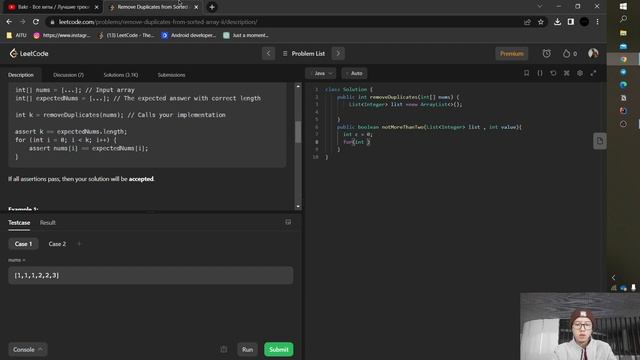
Task: Click the description scrollbar thumb
Action: (298, 131)
